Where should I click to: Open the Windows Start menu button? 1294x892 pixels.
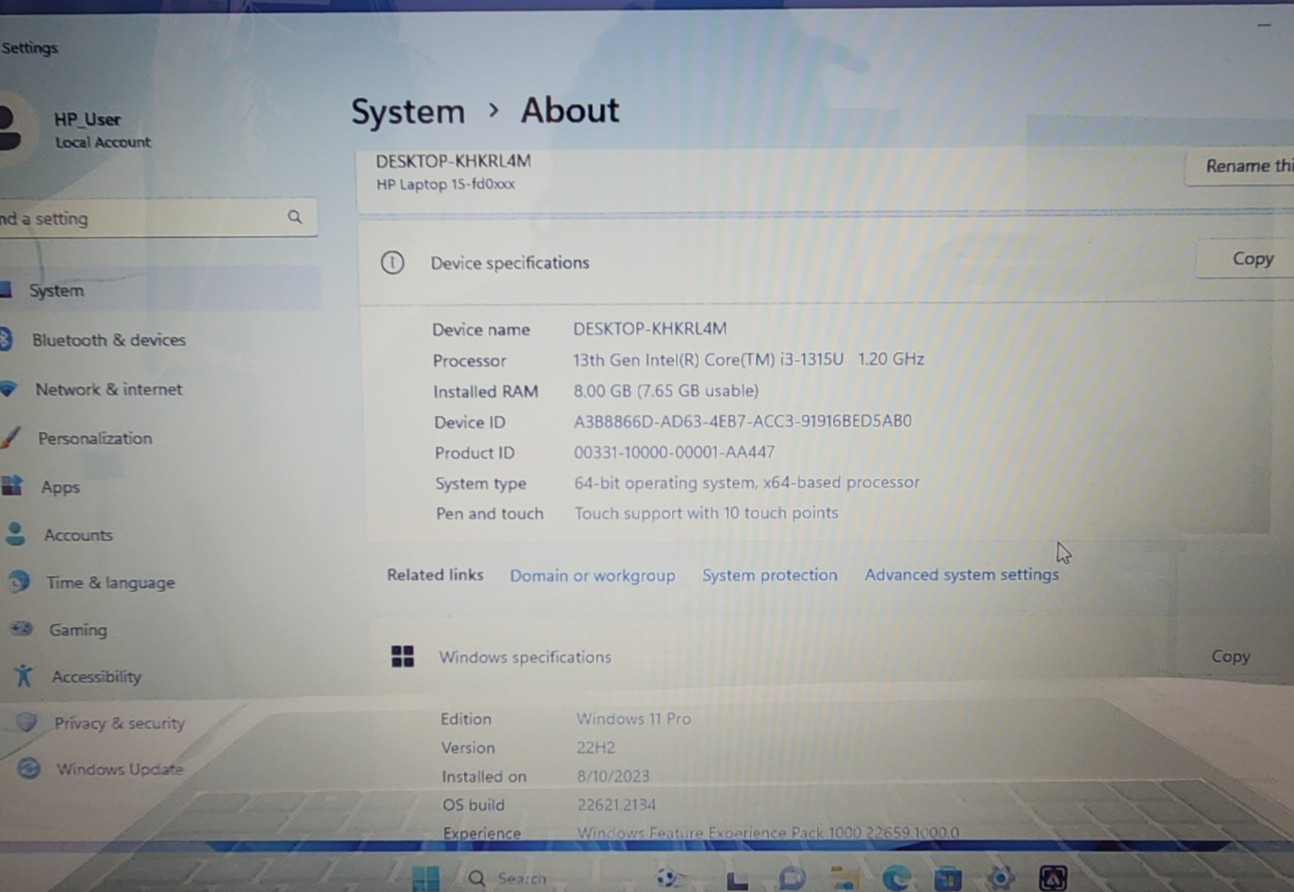click(426, 878)
